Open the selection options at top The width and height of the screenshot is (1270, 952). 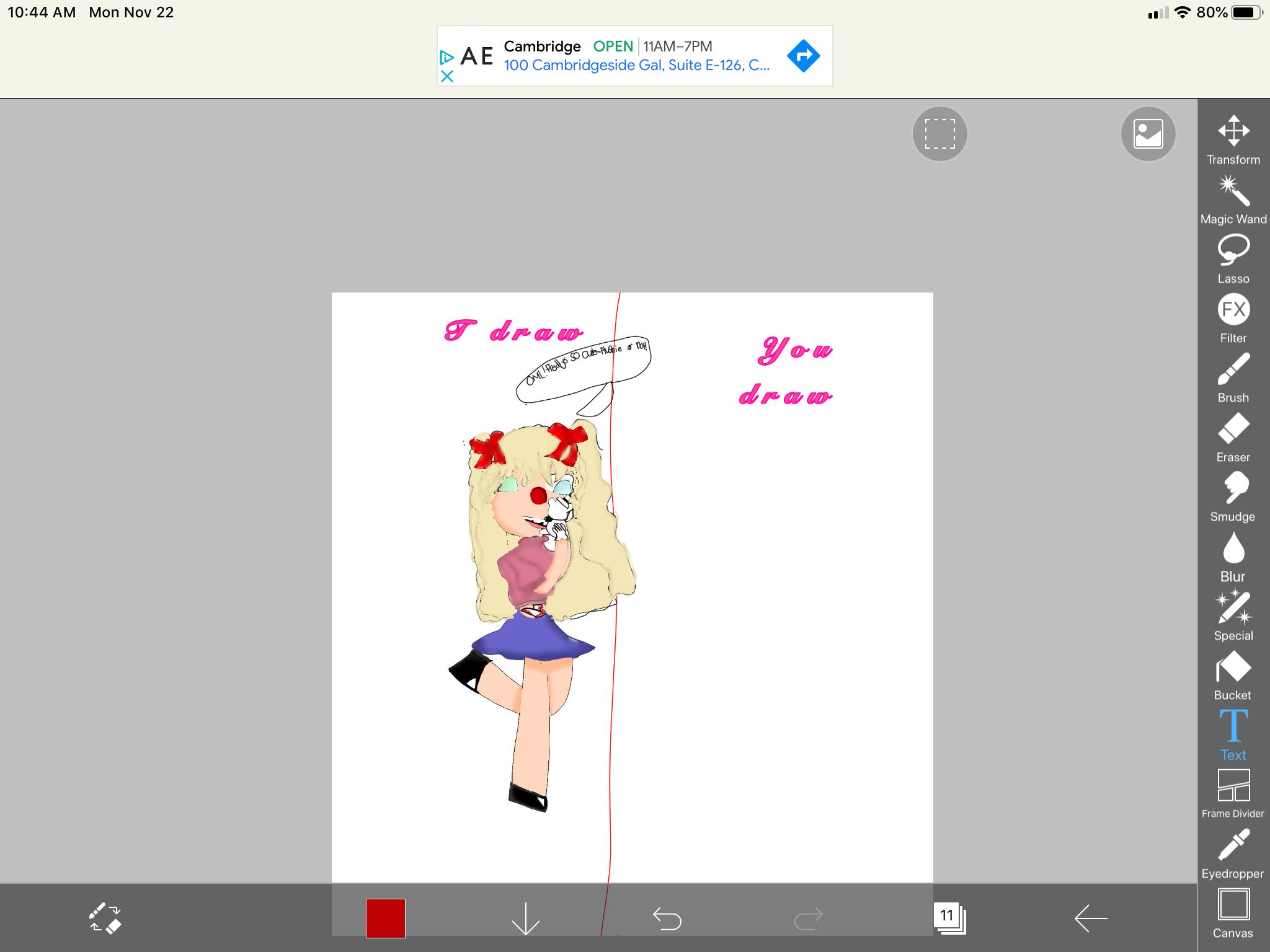[x=939, y=134]
